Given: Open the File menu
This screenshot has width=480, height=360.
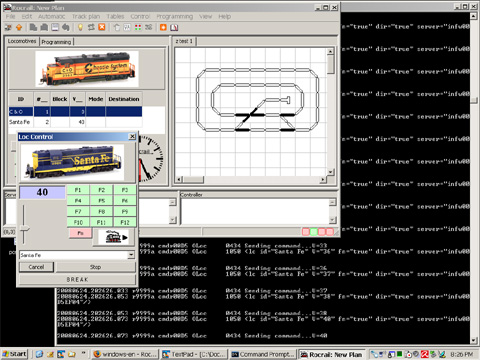Looking at the screenshot, I should 10,16.
